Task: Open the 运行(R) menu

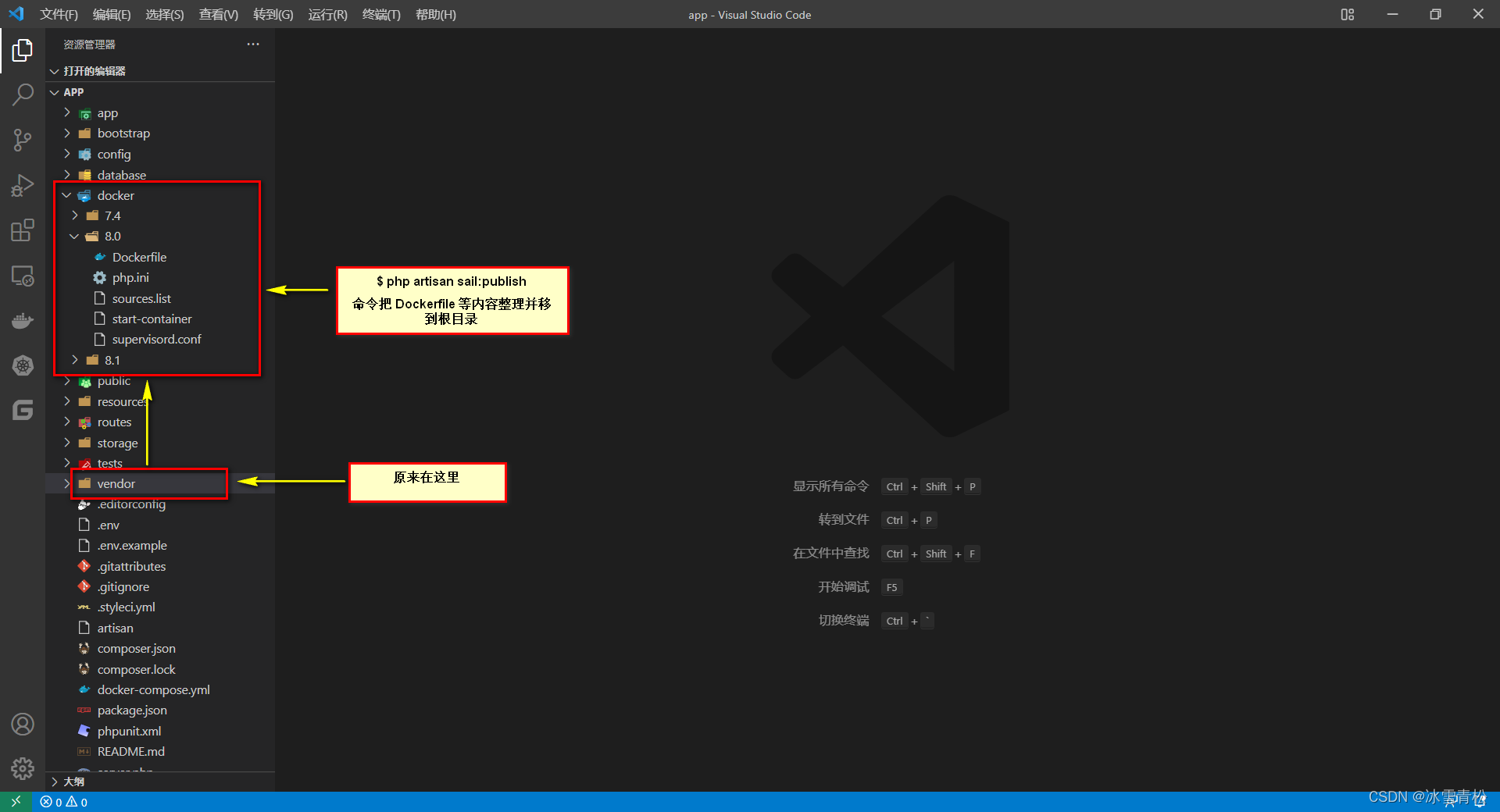Action: (328, 14)
